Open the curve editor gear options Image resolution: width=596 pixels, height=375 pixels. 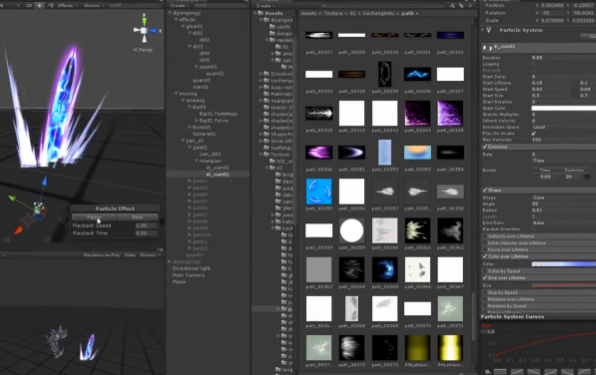coord(488,372)
